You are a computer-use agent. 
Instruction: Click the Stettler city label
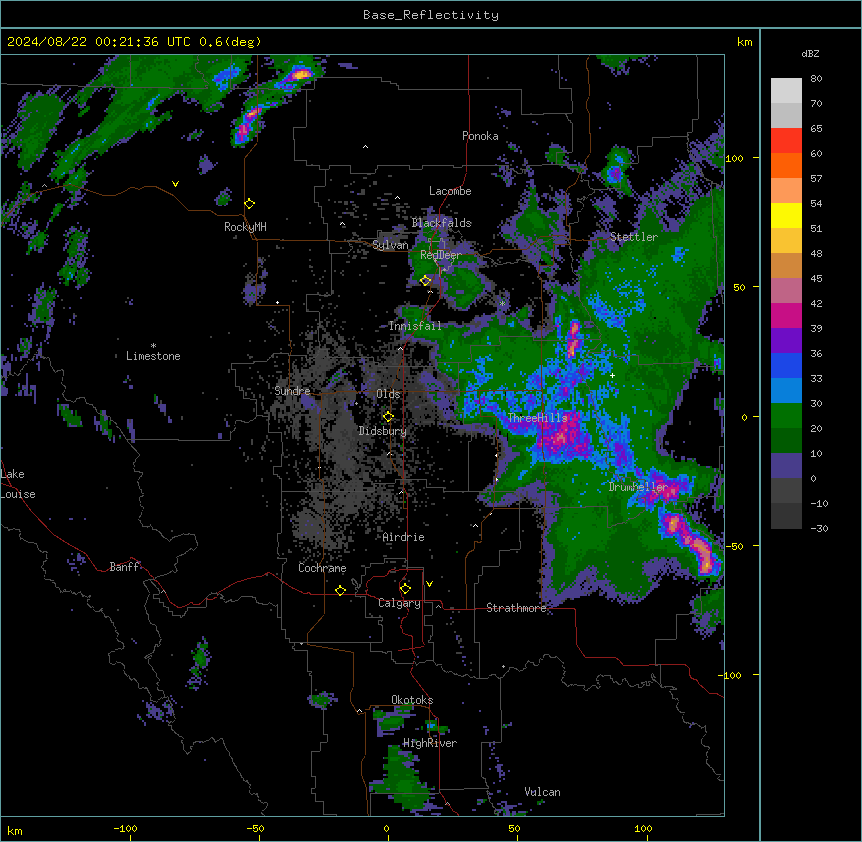pyautogui.click(x=634, y=237)
